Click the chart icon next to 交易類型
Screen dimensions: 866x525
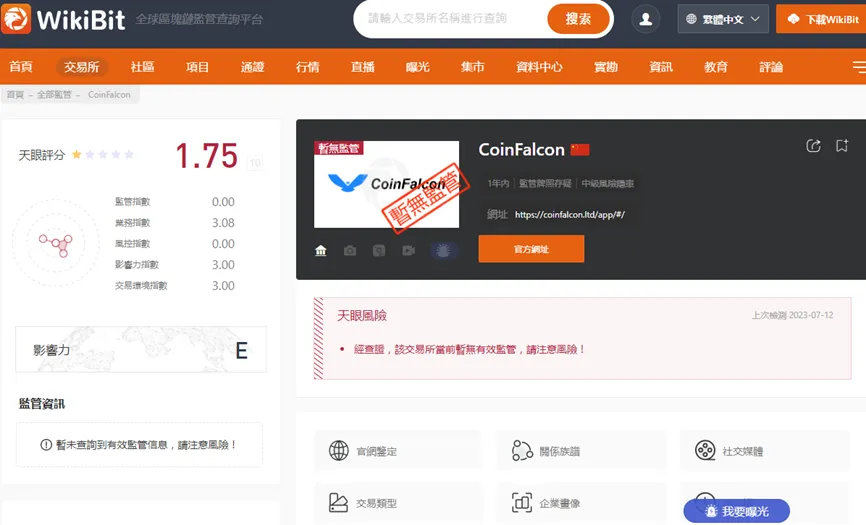click(339, 502)
